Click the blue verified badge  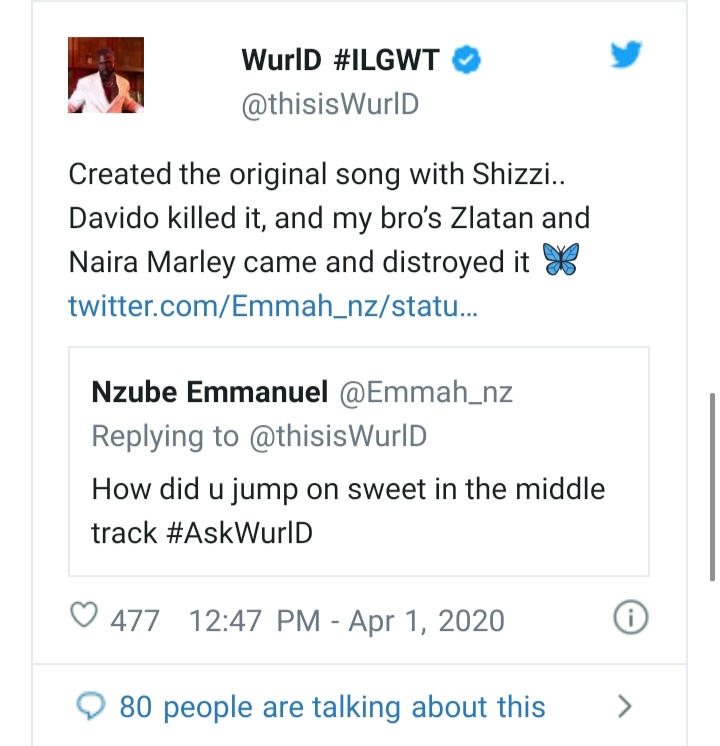(x=467, y=61)
